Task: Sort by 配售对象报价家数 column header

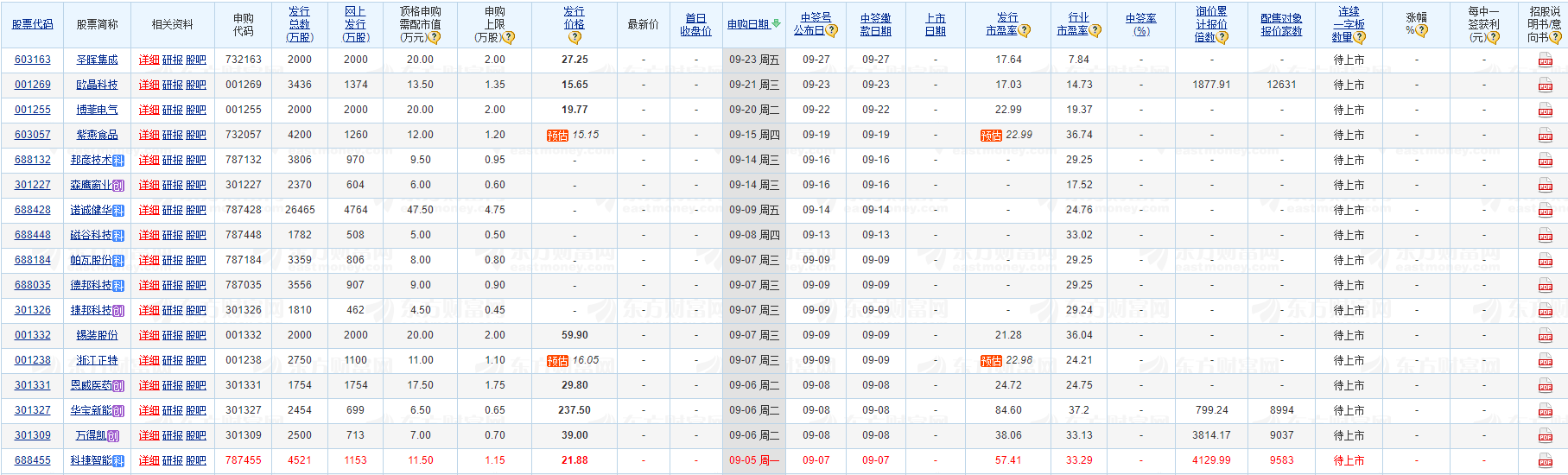Action: click(1281, 24)
